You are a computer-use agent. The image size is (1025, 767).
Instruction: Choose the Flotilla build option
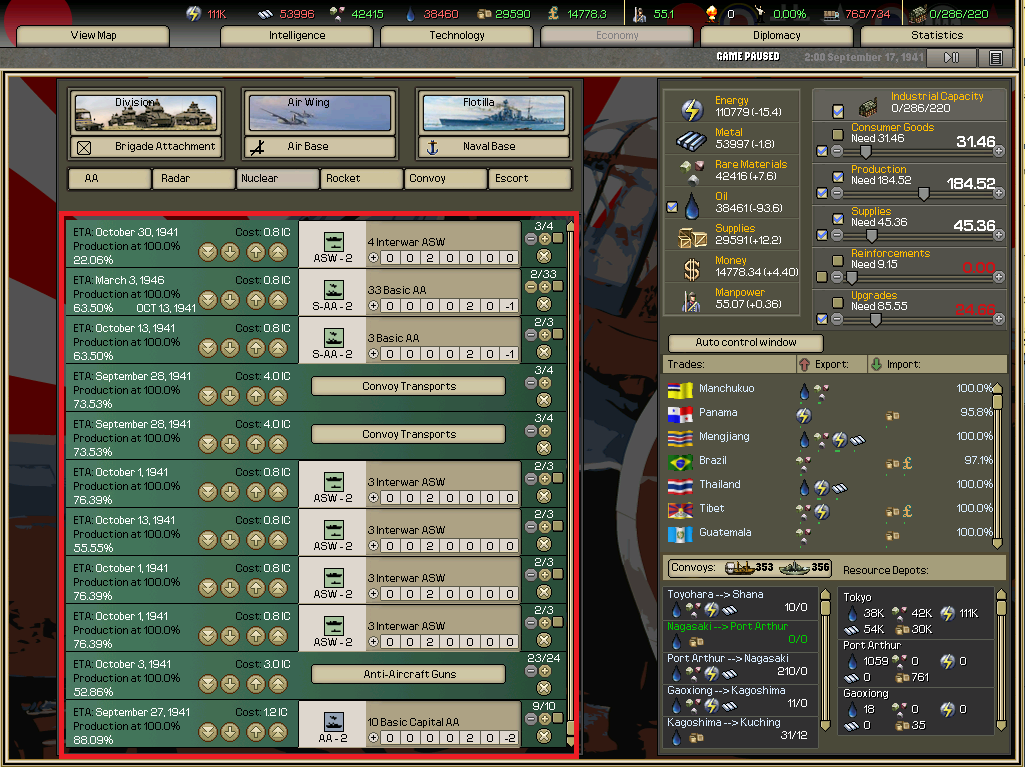click(x=494, y=112)
